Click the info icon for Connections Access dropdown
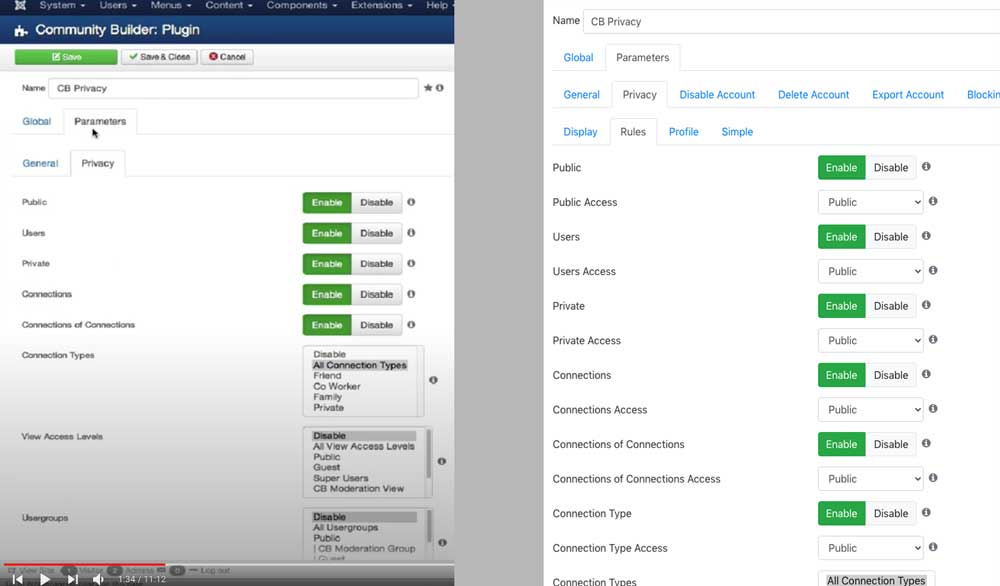 tap(933, 409)
